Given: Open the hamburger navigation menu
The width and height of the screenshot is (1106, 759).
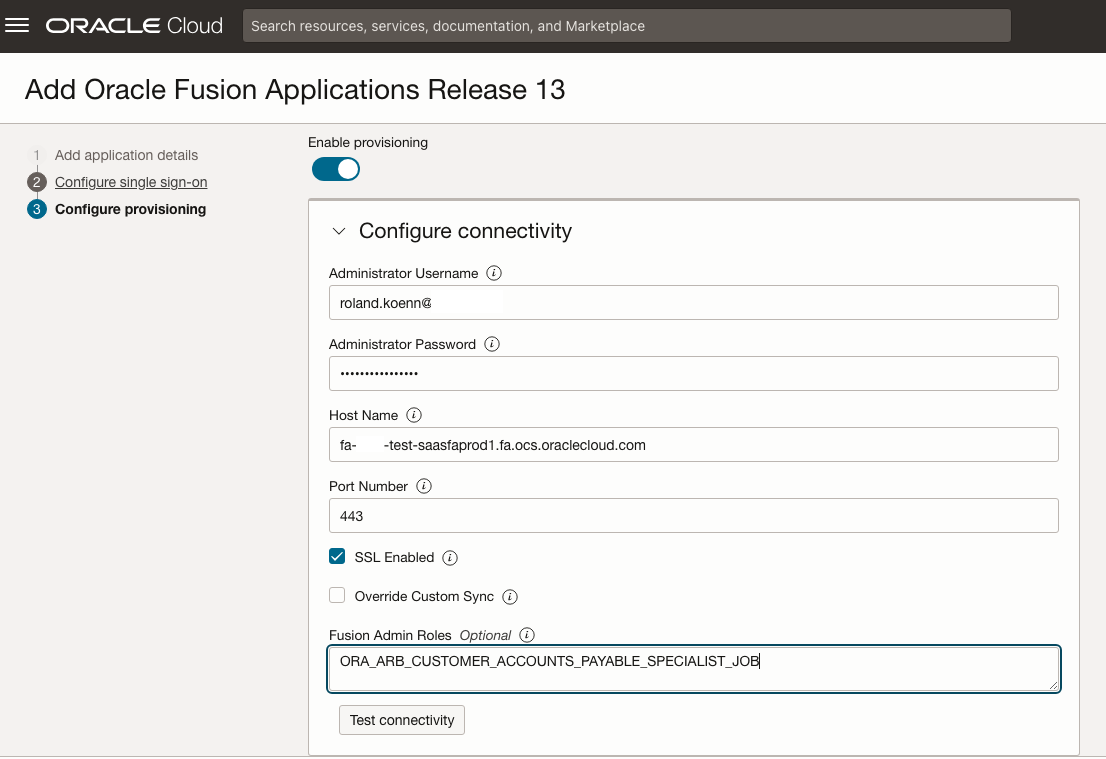Looking at the screenshot, I should 18,26.
